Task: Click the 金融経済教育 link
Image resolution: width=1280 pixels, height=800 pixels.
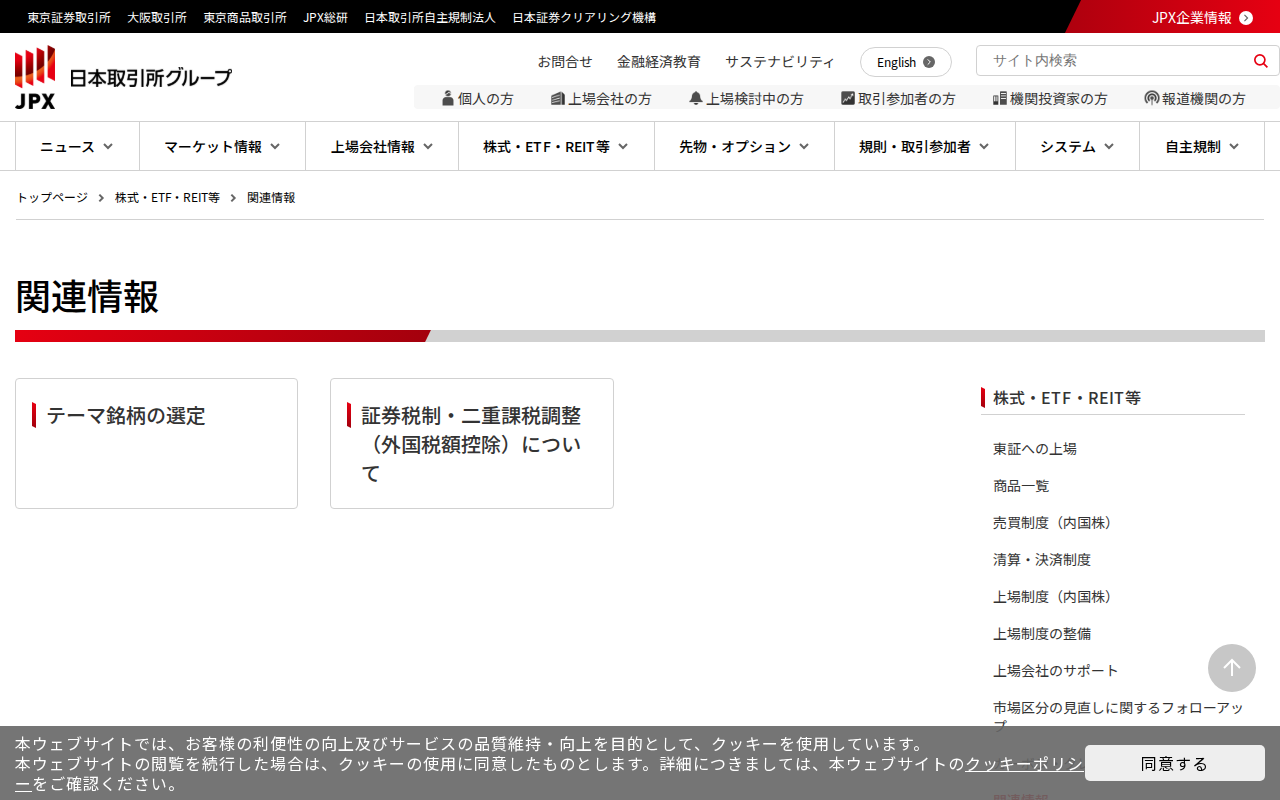Action: click(659, 62)
